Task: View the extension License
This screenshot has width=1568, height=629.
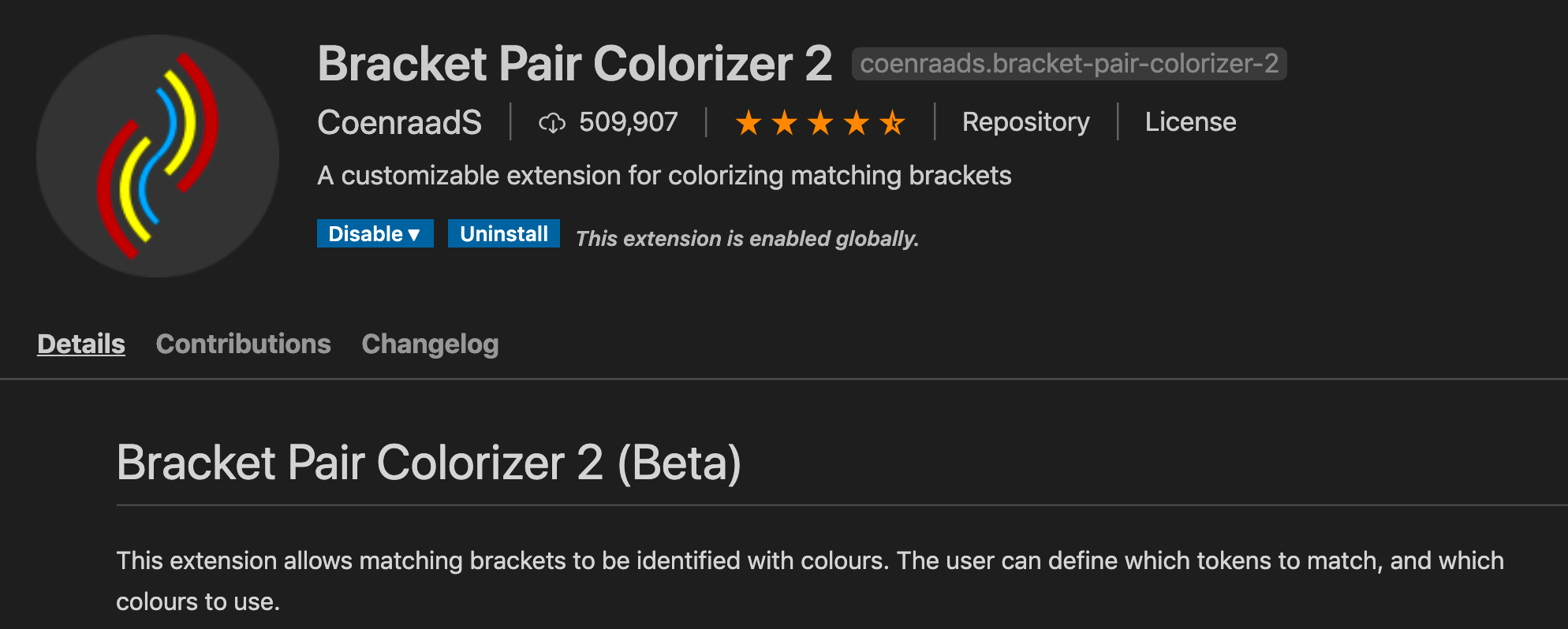Action: pos(1190,123)
